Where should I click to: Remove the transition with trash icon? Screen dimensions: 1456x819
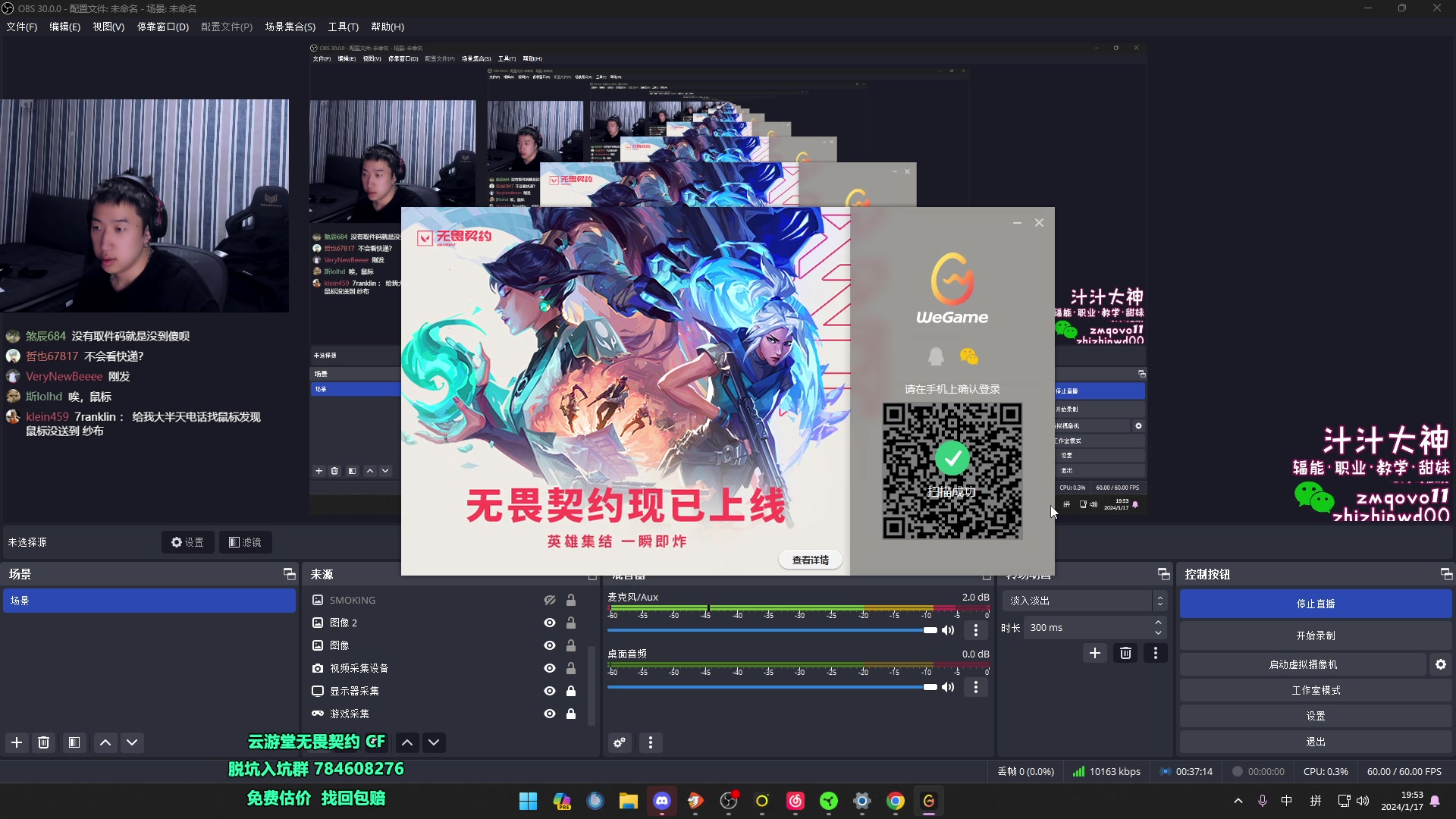pos(1125,653)
